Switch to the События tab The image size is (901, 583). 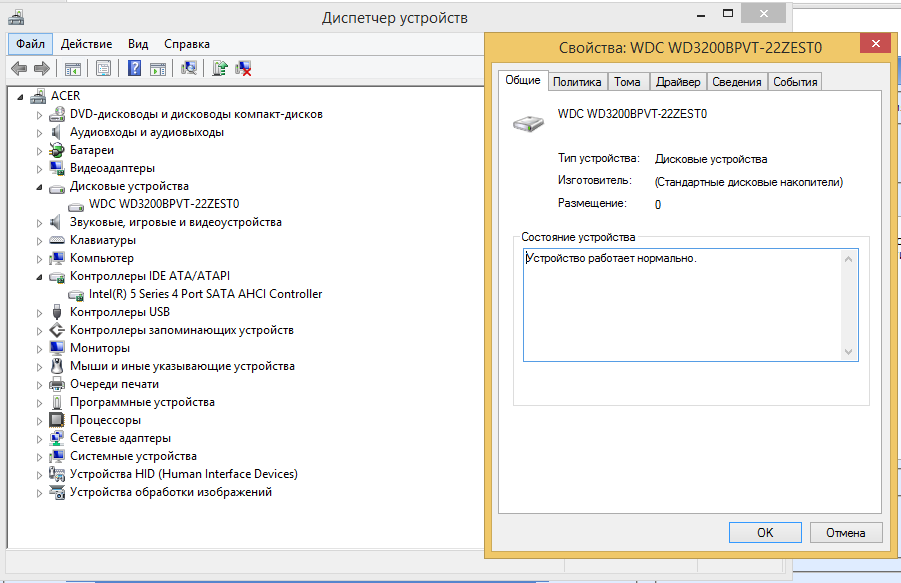(x=795, y=82)
